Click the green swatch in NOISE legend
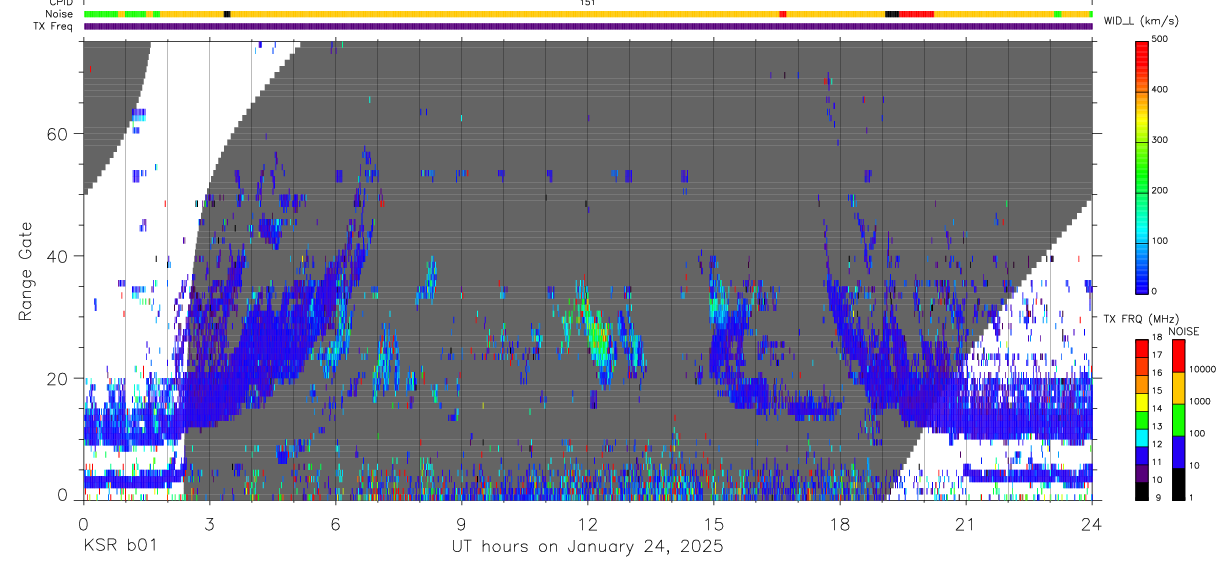 (1178, 419)
